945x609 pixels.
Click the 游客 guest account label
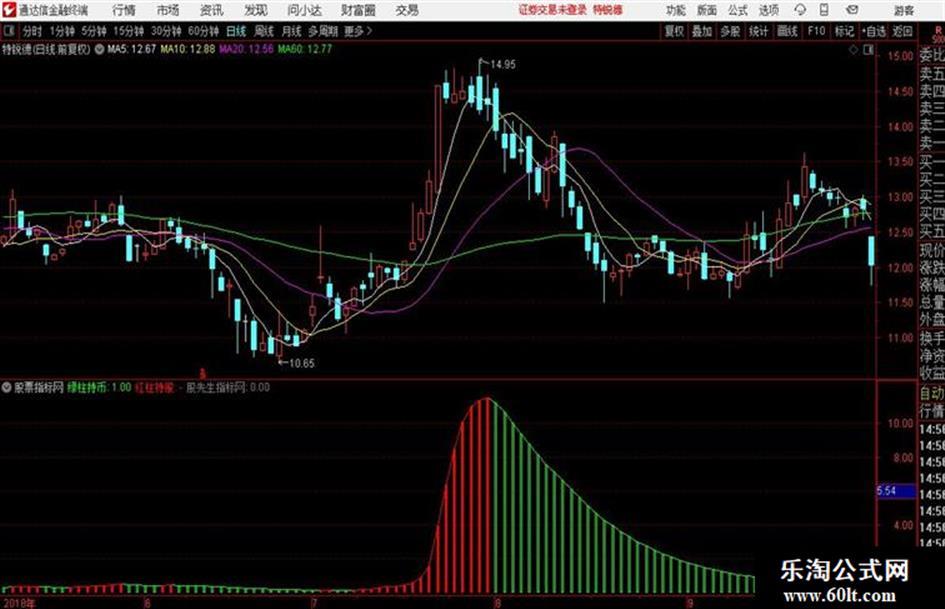(x=904, y=10)
